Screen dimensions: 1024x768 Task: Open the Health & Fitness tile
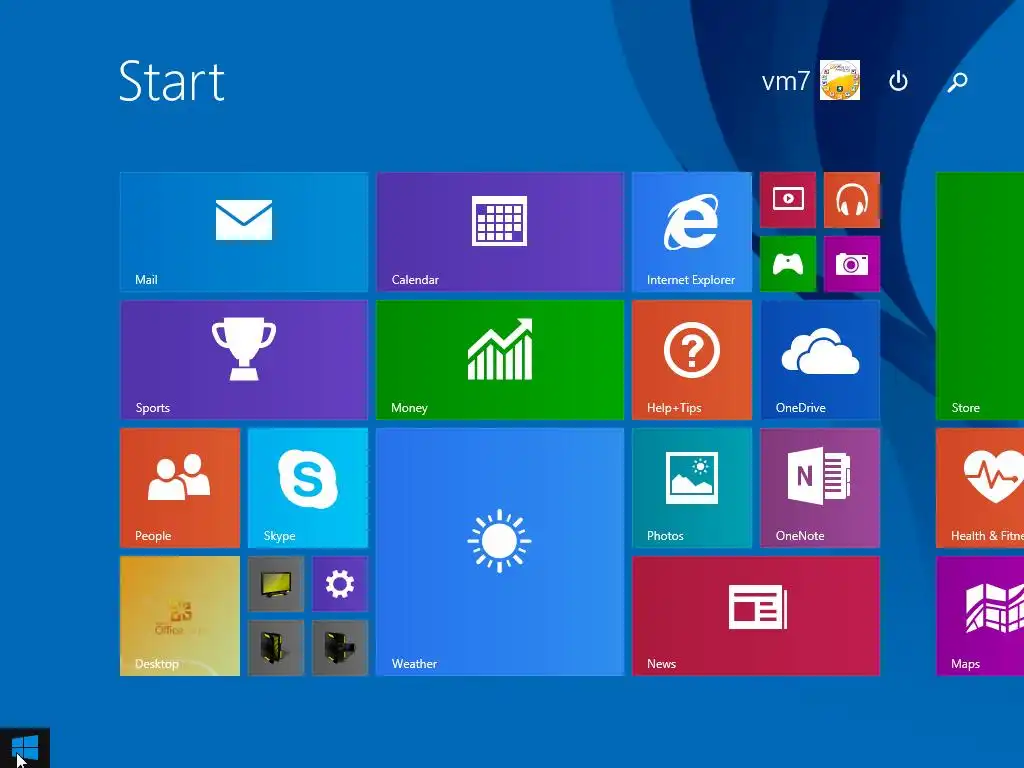pos(980,488)
